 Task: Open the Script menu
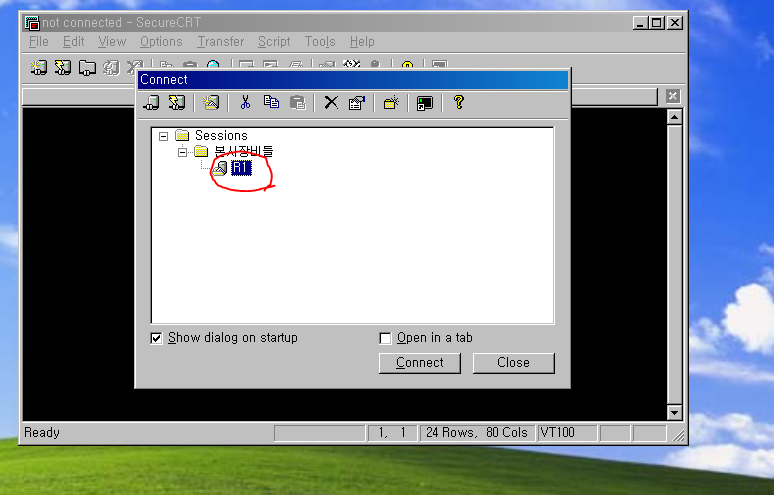pos(274,41)
